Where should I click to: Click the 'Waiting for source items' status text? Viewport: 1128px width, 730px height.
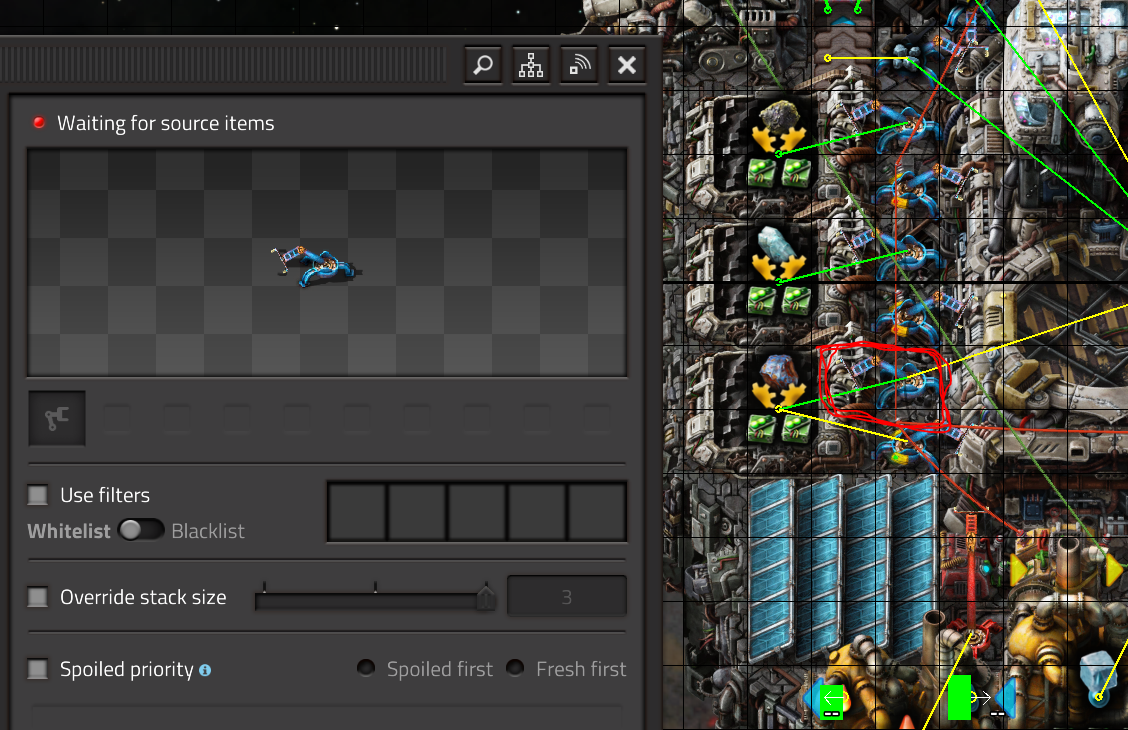tap(165, 124)
